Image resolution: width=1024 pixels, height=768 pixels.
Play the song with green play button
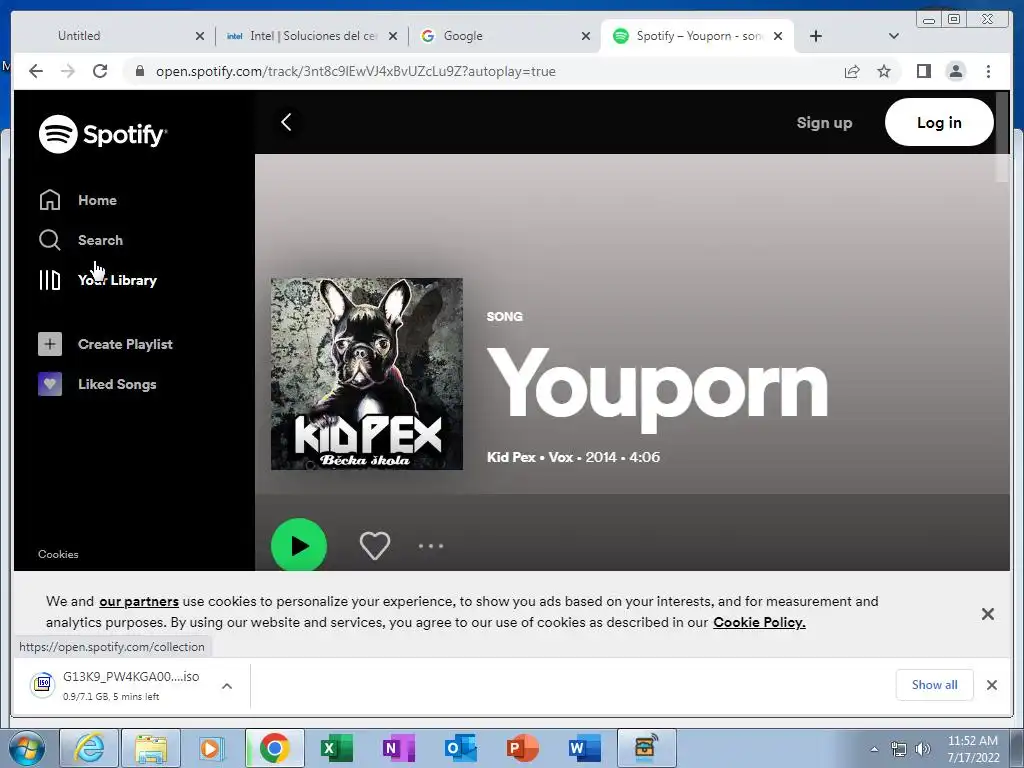[299, 545]
